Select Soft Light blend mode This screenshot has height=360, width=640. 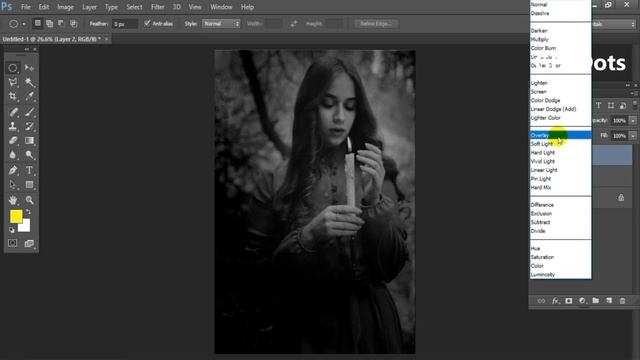pyautogui.click(x=560, y=144)
